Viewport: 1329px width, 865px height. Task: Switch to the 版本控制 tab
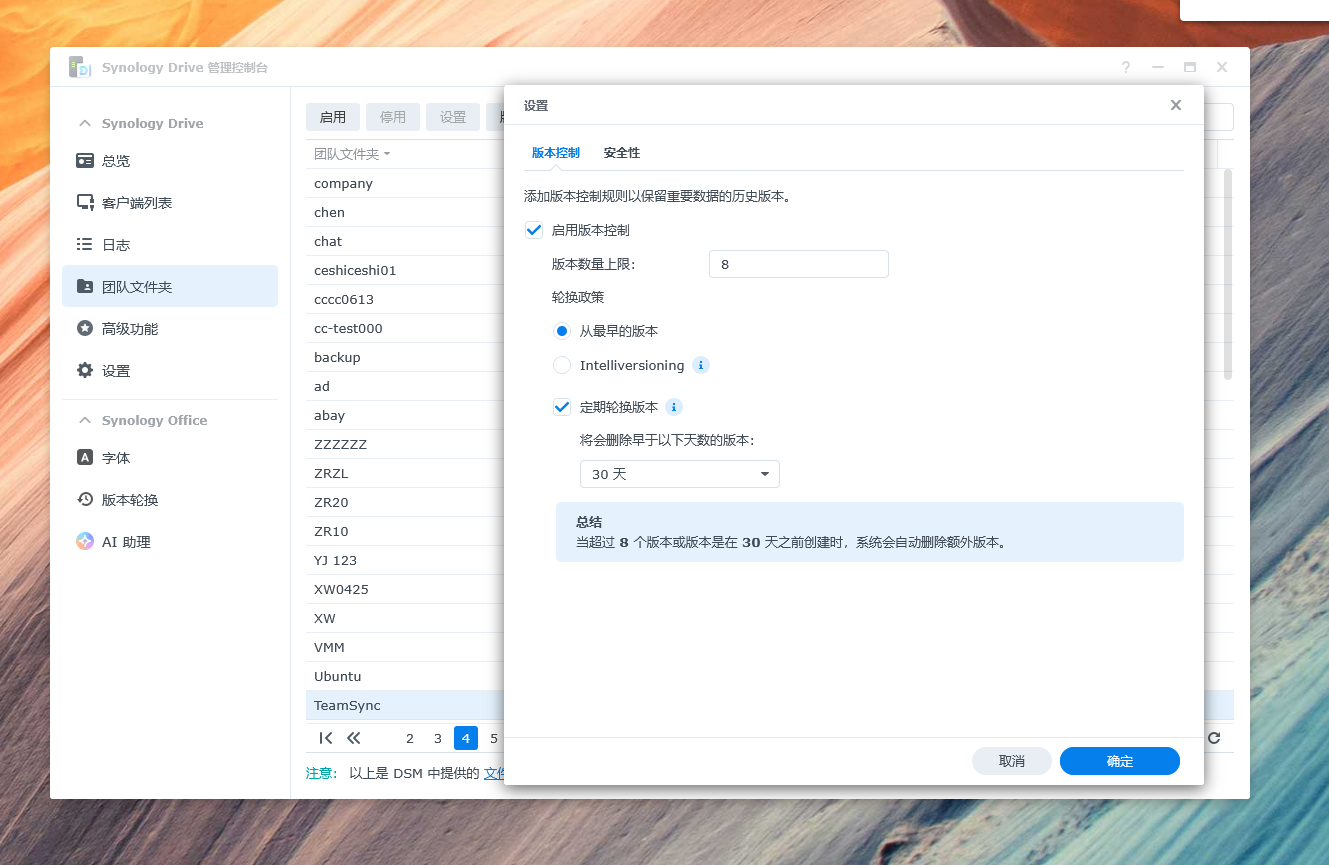coord(556,152)
